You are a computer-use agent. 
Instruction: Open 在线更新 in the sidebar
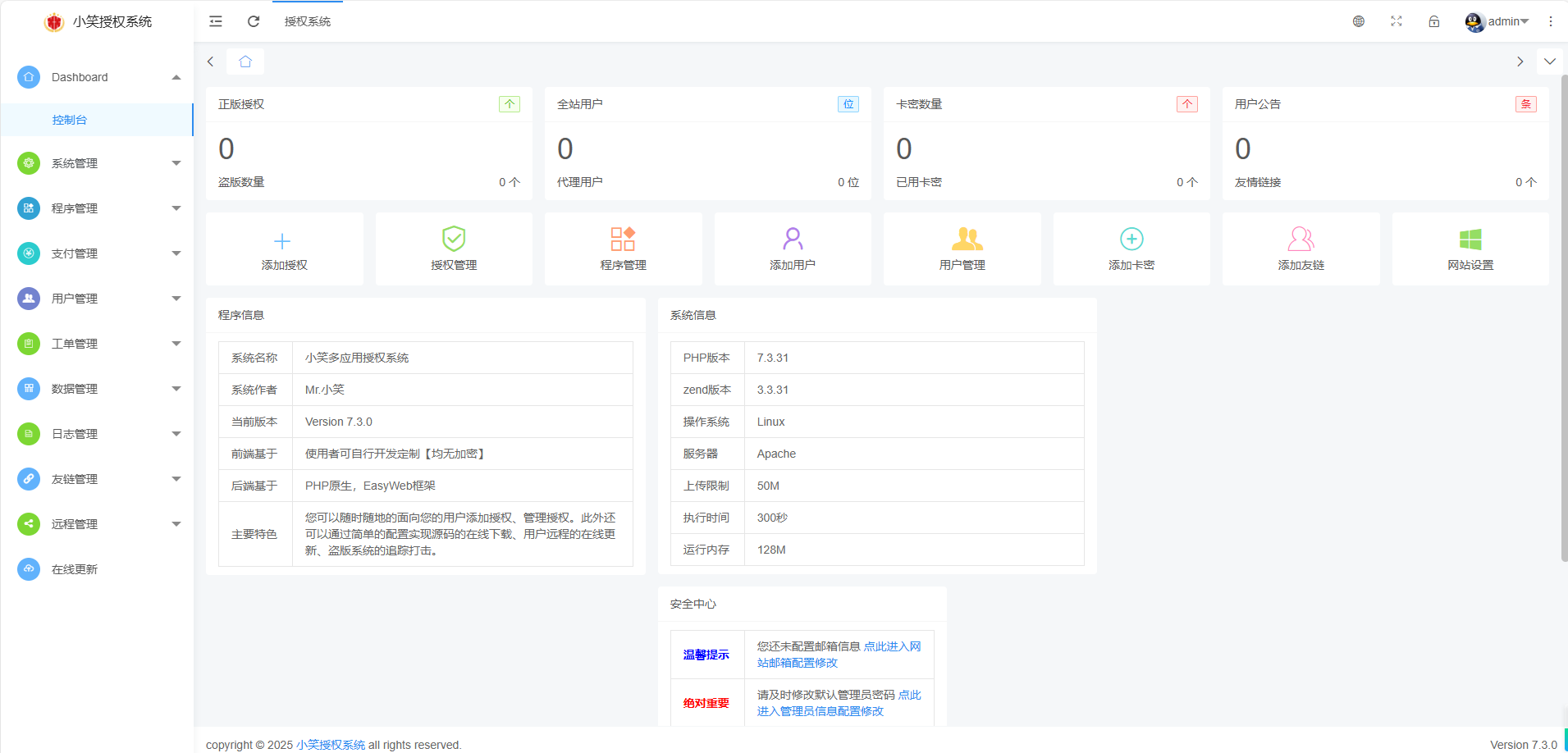point(97,569)
